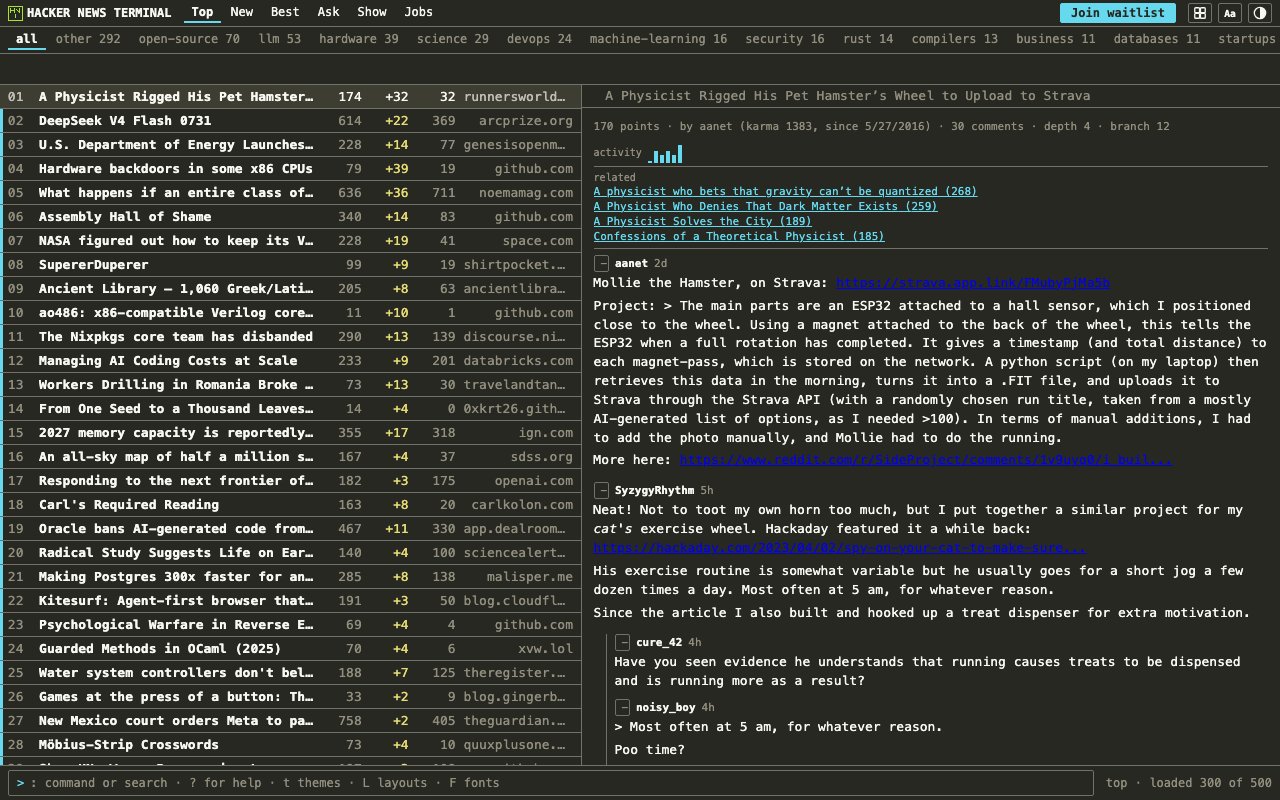Click the activity sparkline chart
1280x800 pixels.
click(x=665, y=154)
